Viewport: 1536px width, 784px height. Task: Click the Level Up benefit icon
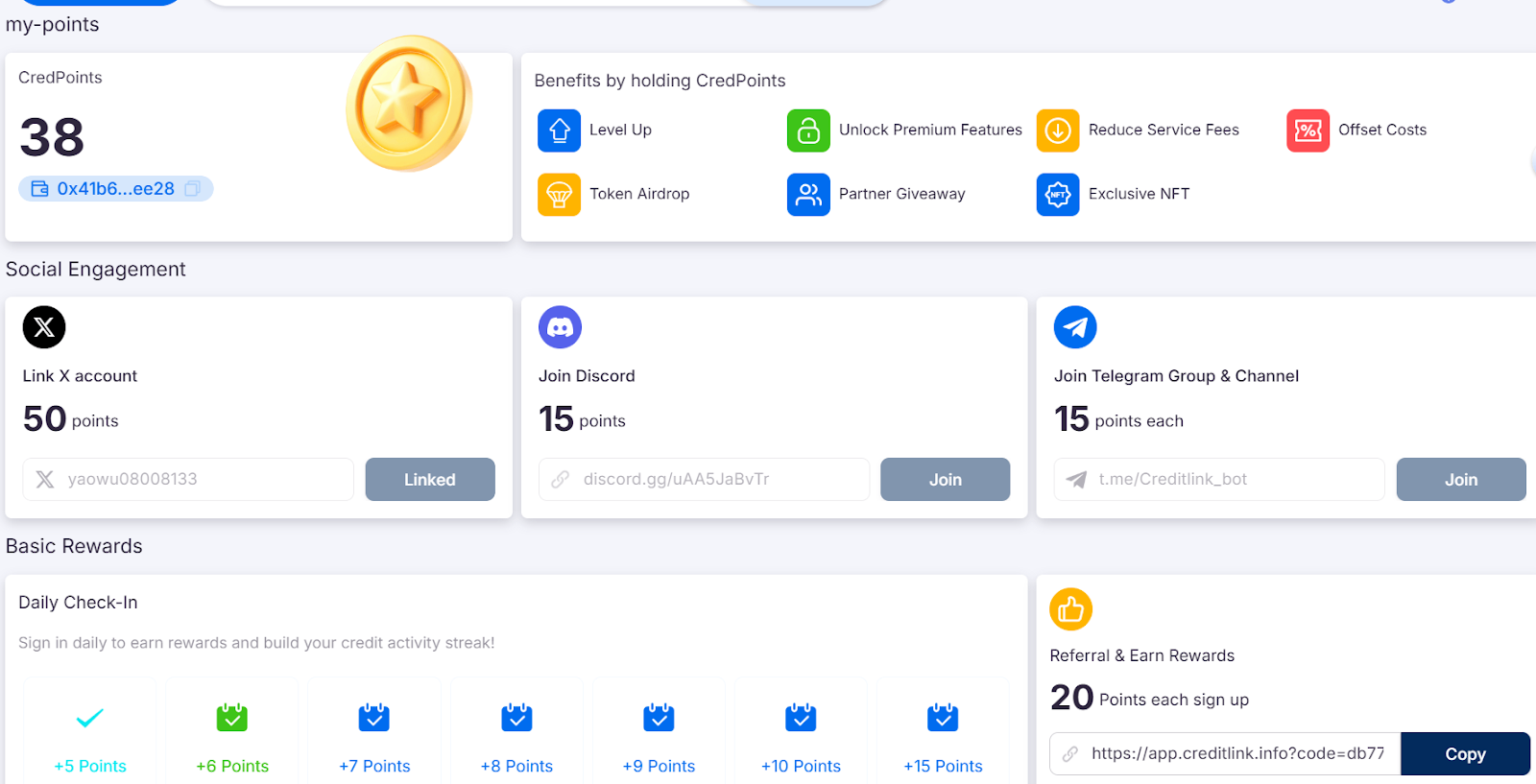pos(559,131)
